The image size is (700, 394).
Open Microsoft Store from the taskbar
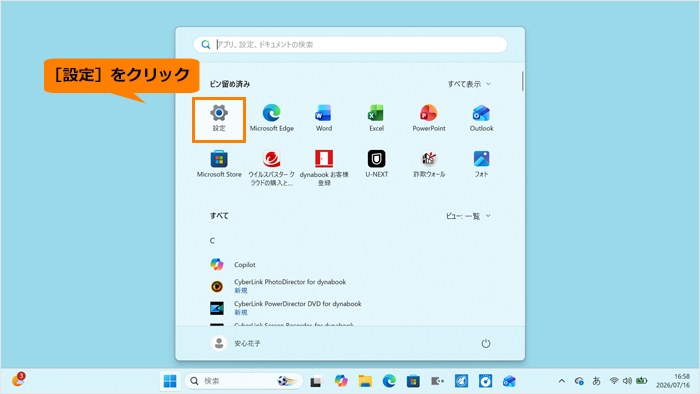pos(413,381)
